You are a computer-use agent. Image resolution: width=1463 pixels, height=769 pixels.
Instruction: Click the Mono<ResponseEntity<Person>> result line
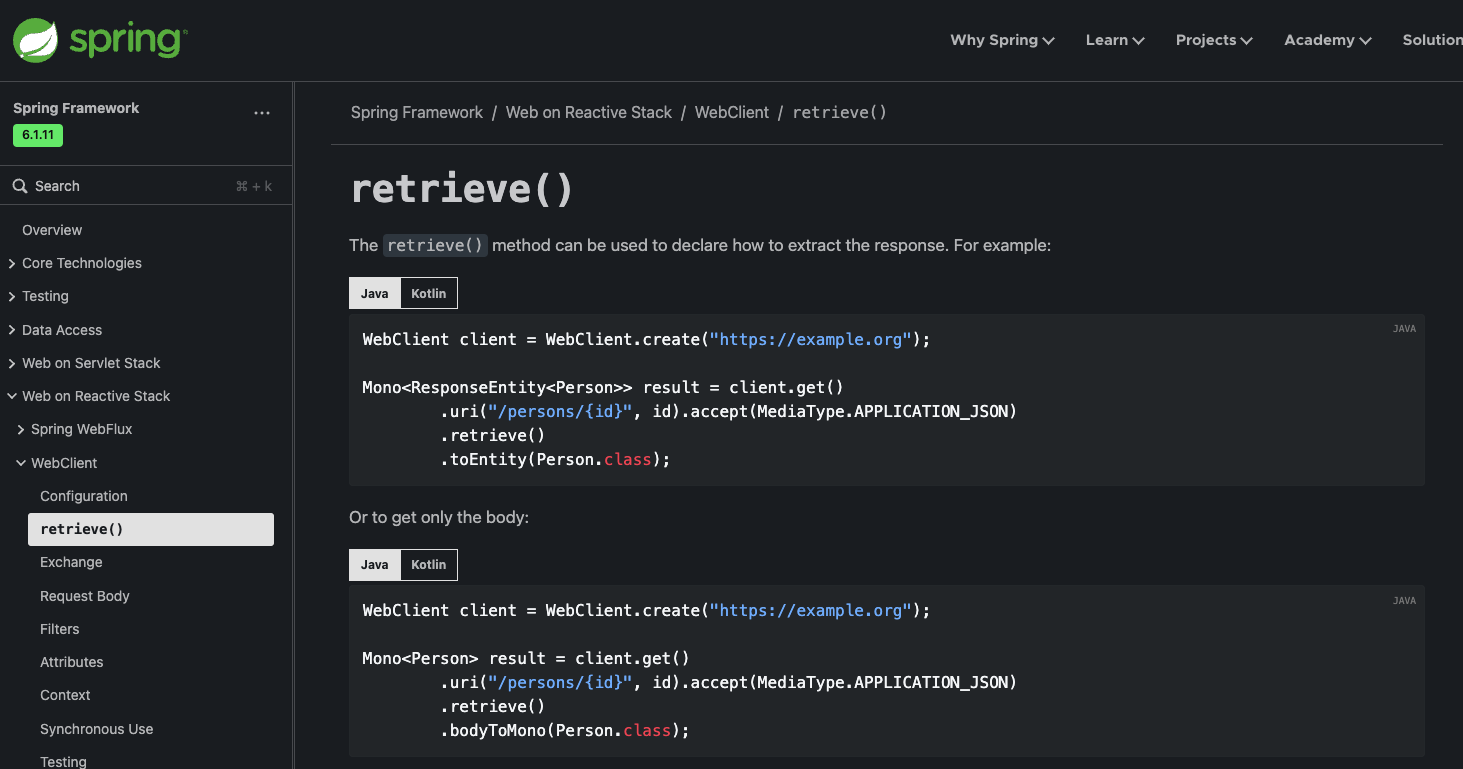coord(603,387)
